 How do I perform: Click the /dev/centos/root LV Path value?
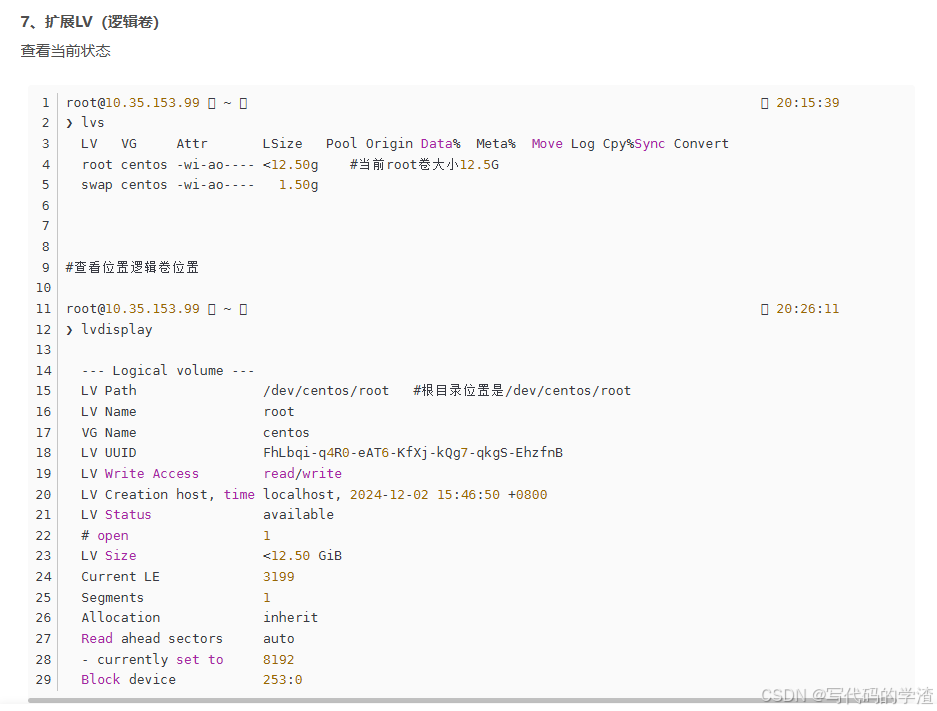coord(325,391)
